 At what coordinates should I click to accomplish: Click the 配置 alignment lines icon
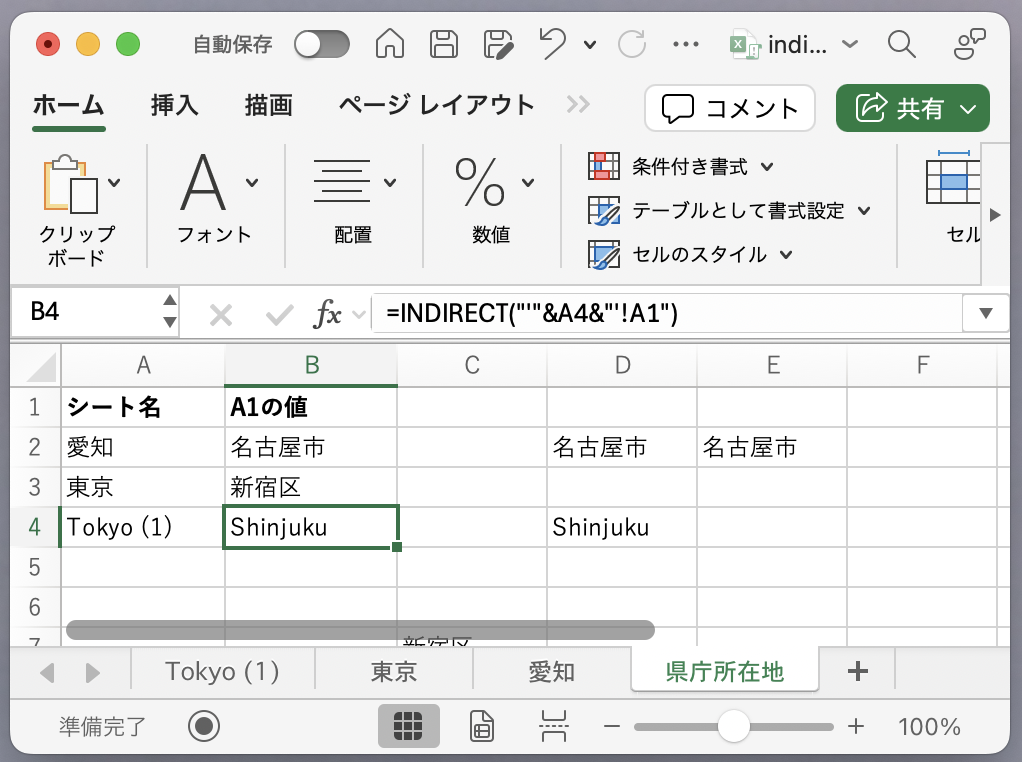point(342,181)
